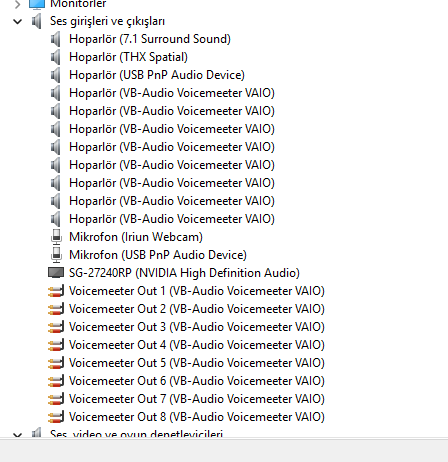Viewport: 448px width, 462px height.
Task: Select Voicemeeter Out 7 (VB-Audio Voicemeeter VAIO)
Action: pos(197,399)
